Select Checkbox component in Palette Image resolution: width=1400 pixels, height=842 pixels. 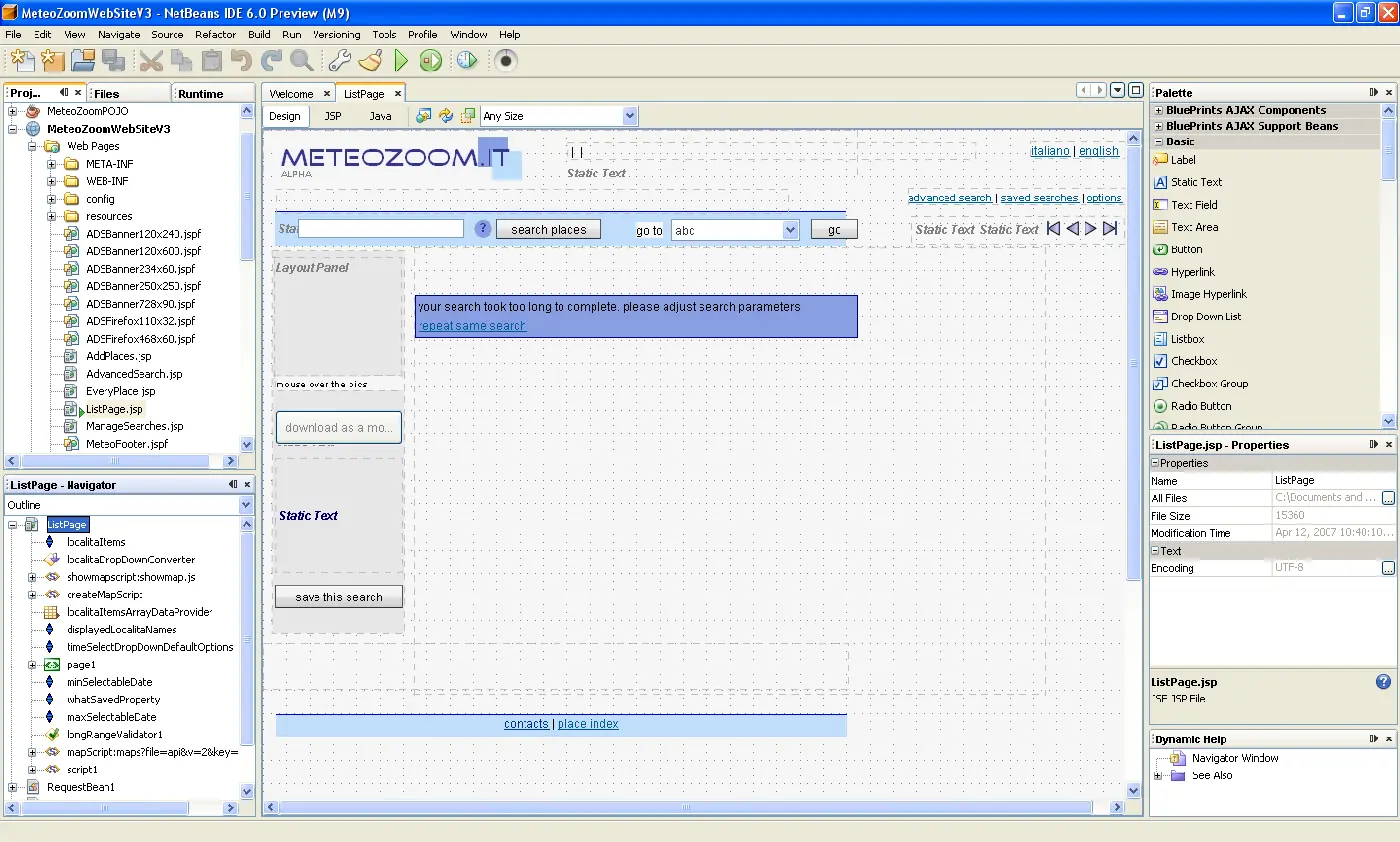(1194, 361)
